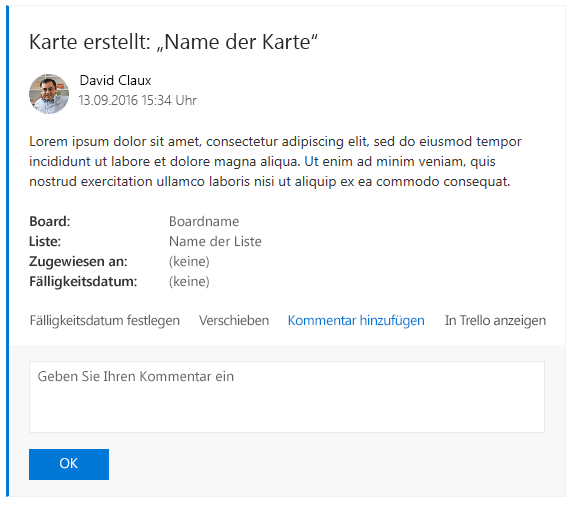Click the Fälligkeitsdatum: label
Viewport: 573px width, 505px height.
[x=83, y=282]
